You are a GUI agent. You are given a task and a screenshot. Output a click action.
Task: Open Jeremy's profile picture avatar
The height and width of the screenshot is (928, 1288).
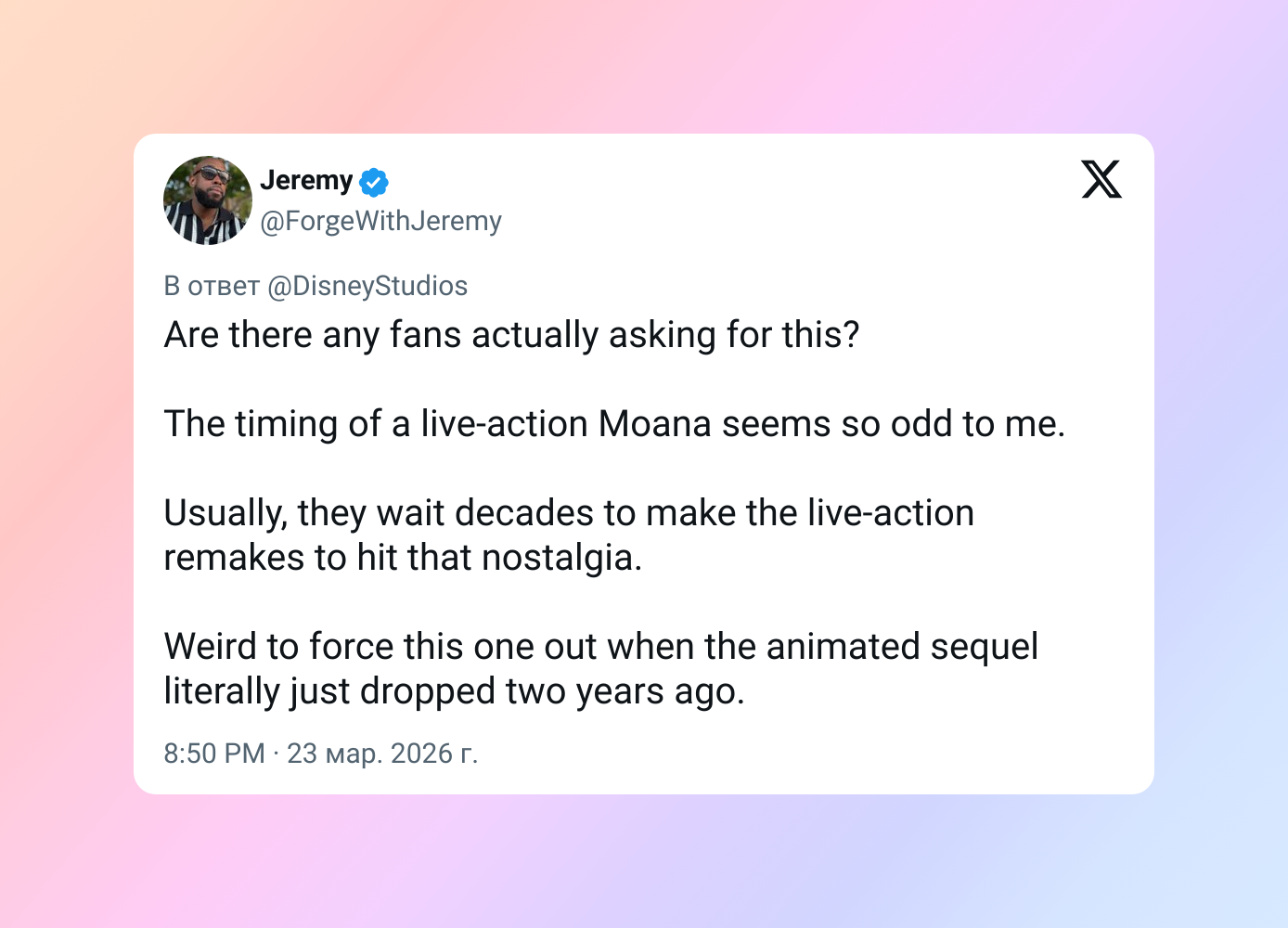pyautogui.click(x=208, y=200)
